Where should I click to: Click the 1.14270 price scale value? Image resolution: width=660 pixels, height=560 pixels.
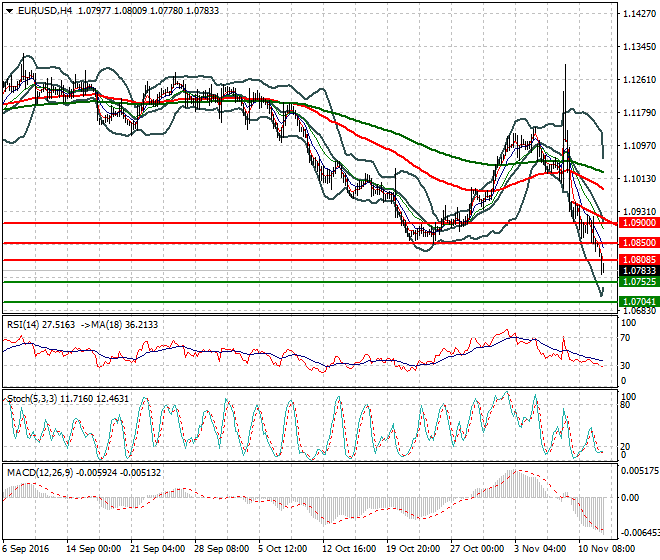click(x=639, y=14)
